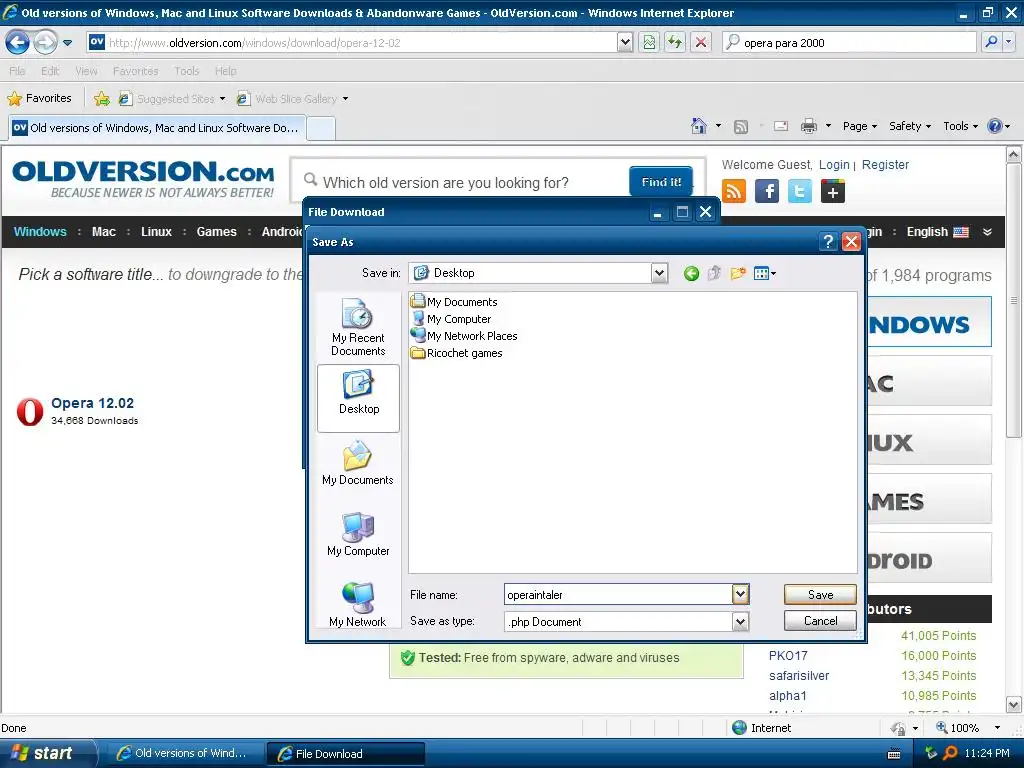Open the Page menu in command bar

pyautogui.click(x=859, y=126)
